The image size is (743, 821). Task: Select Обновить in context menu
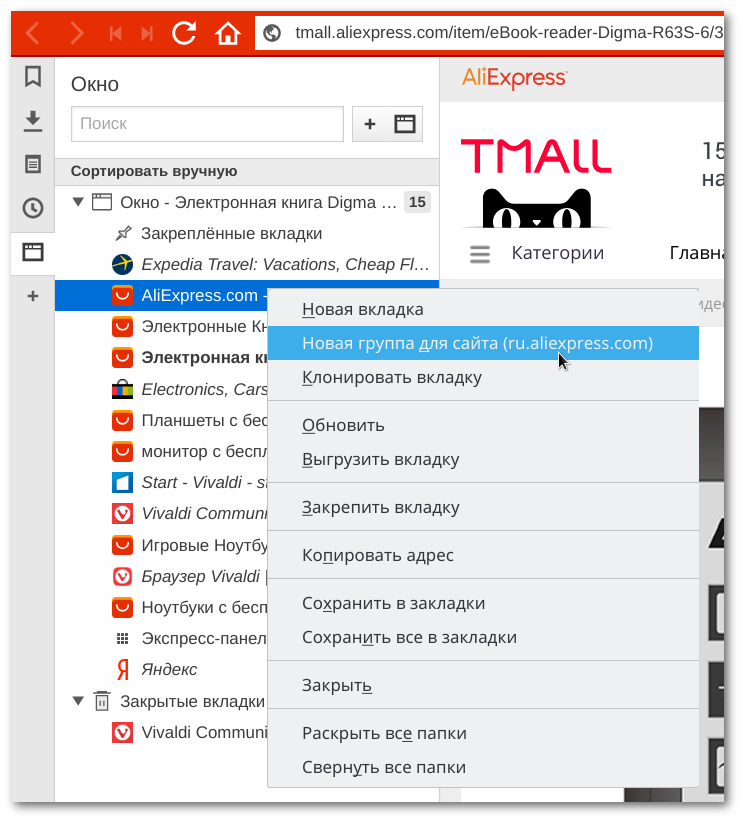click(x=483, y=425)
